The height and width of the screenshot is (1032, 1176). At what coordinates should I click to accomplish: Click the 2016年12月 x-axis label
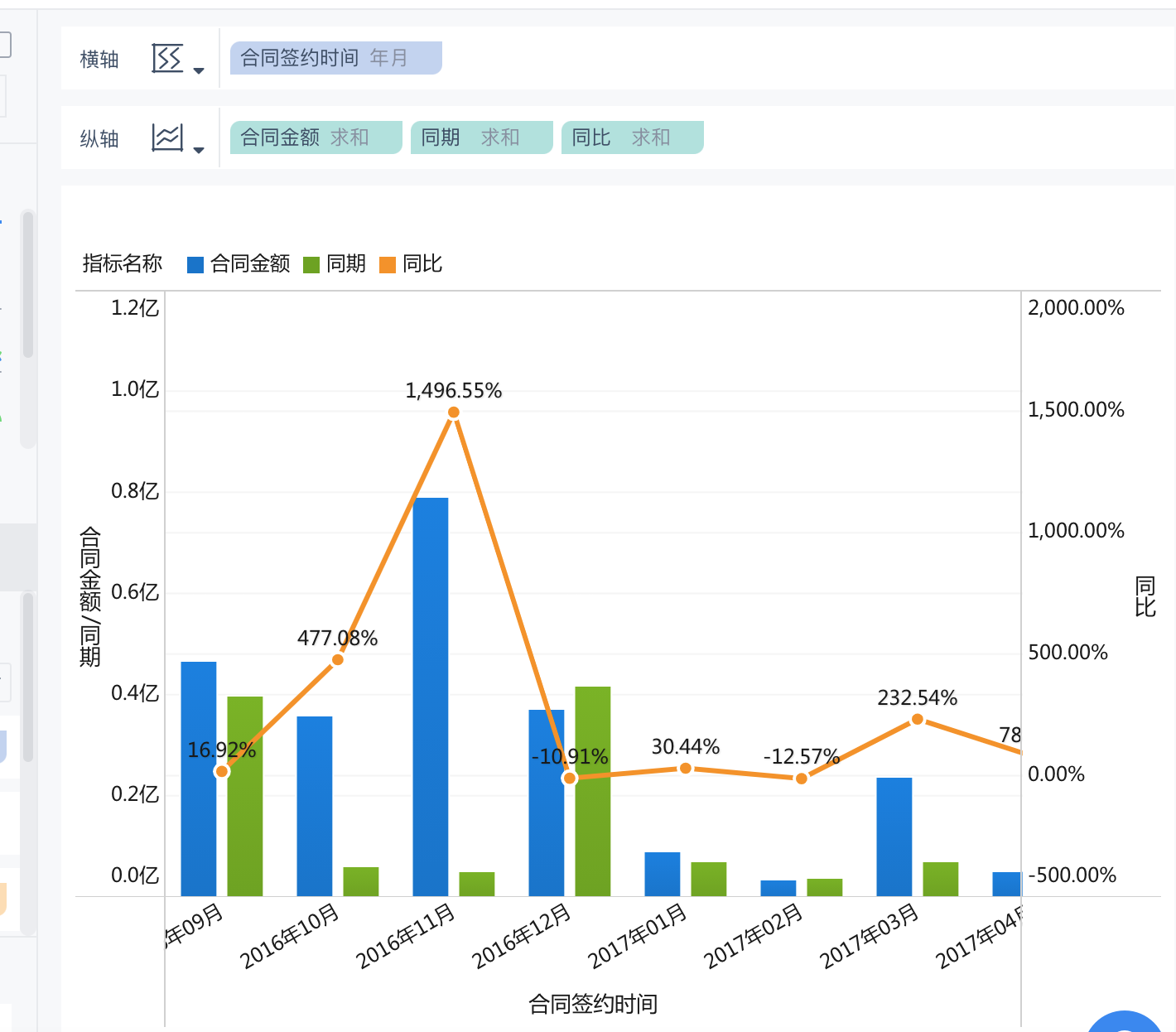(522, 937)
